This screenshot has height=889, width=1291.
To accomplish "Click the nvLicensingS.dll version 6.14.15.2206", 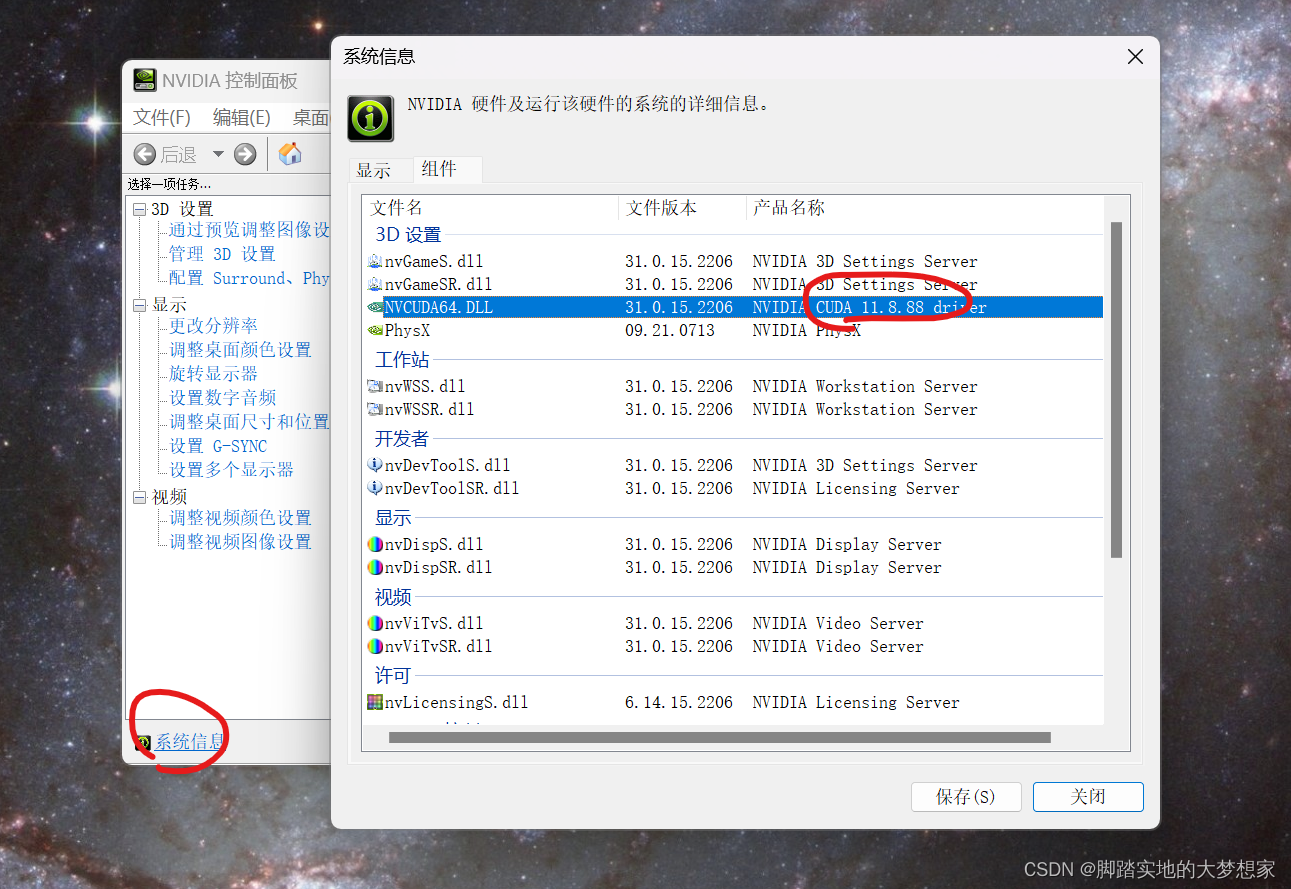I will pyautogui.click(x=679, y=702).
